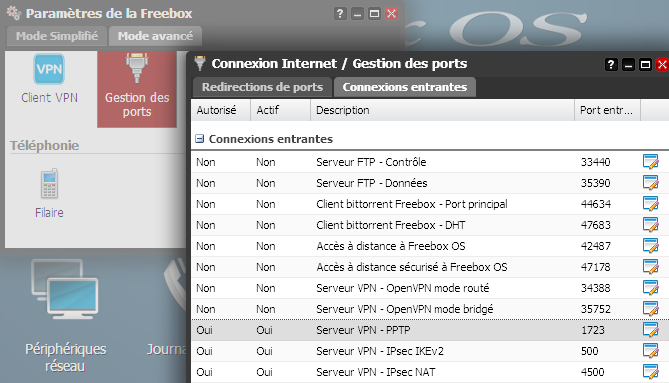Viewport: 669px width, 383px height.
Task: Sort by the Autorisé column header
Action: 221,110
